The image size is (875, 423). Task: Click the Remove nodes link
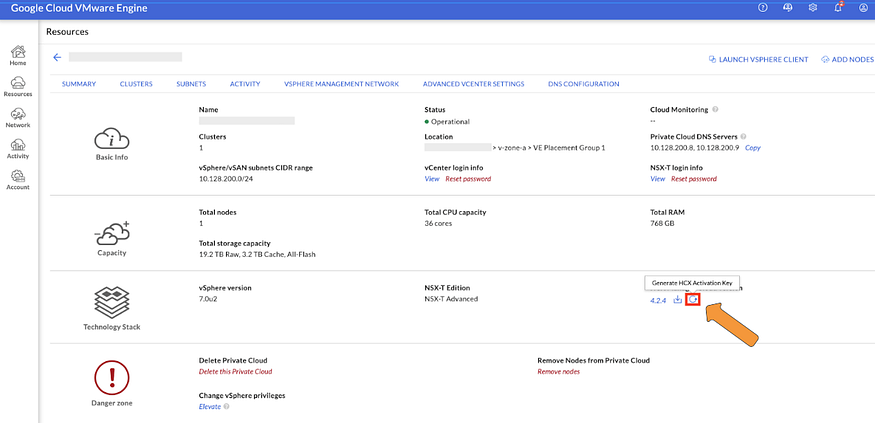point(559,372)
